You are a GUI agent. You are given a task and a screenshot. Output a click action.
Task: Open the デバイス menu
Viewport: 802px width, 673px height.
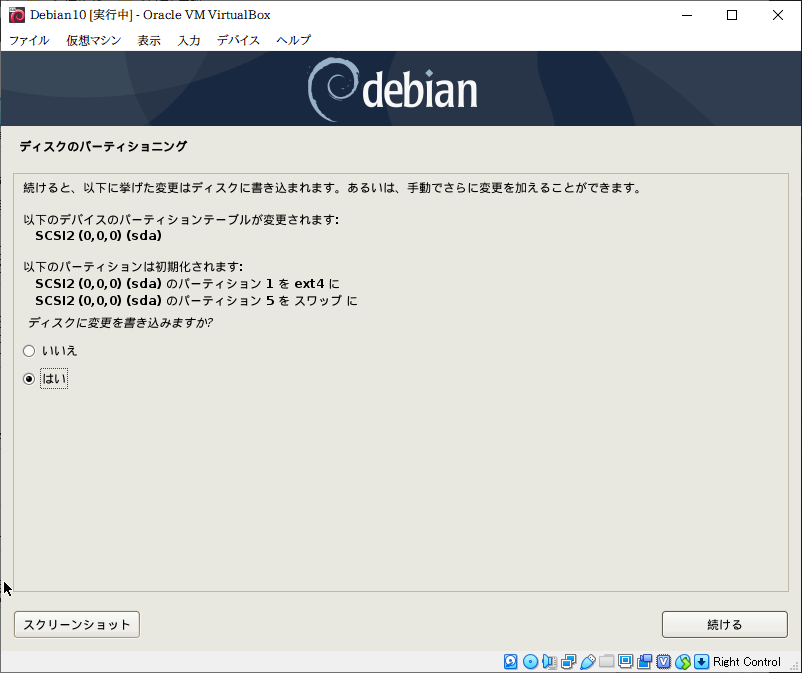[238, 40]
